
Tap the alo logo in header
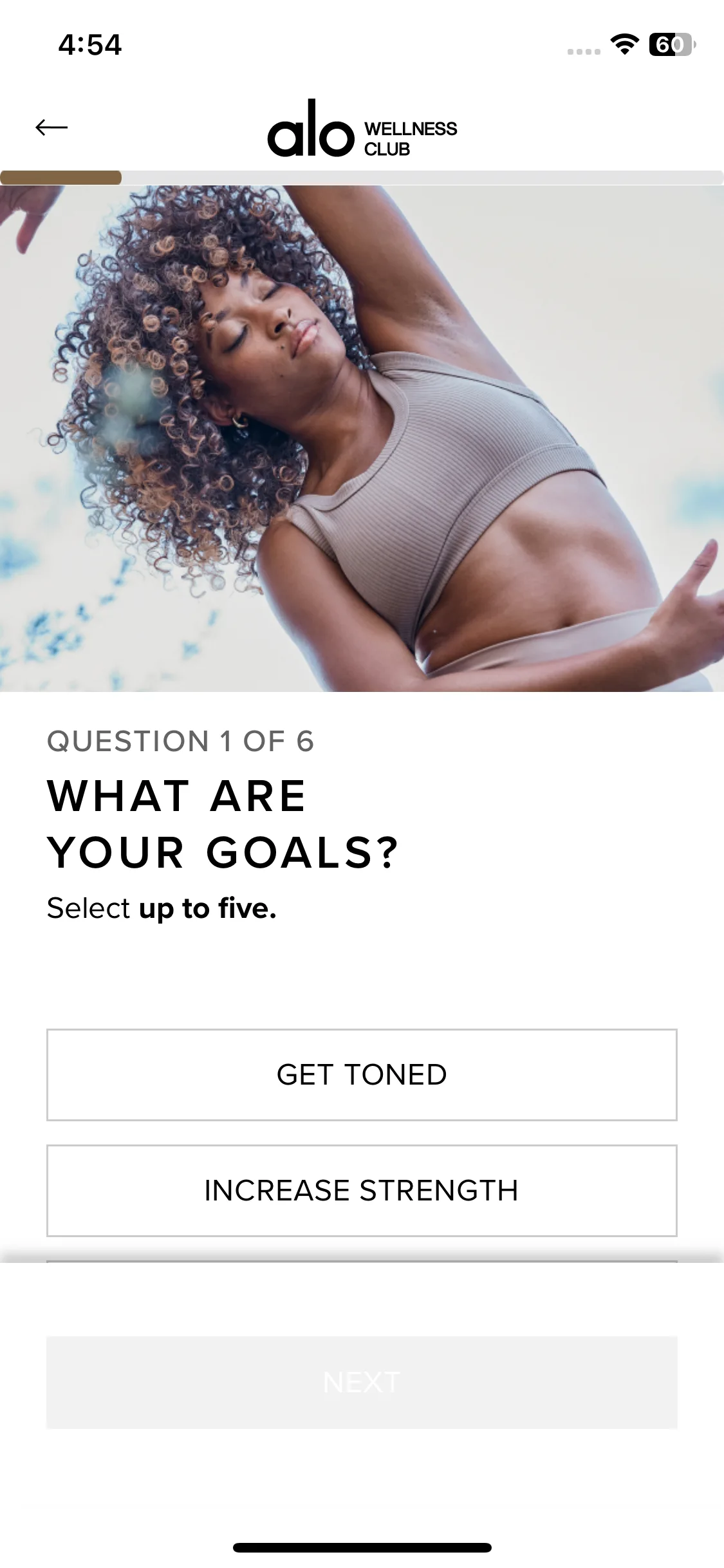[311, 129]
